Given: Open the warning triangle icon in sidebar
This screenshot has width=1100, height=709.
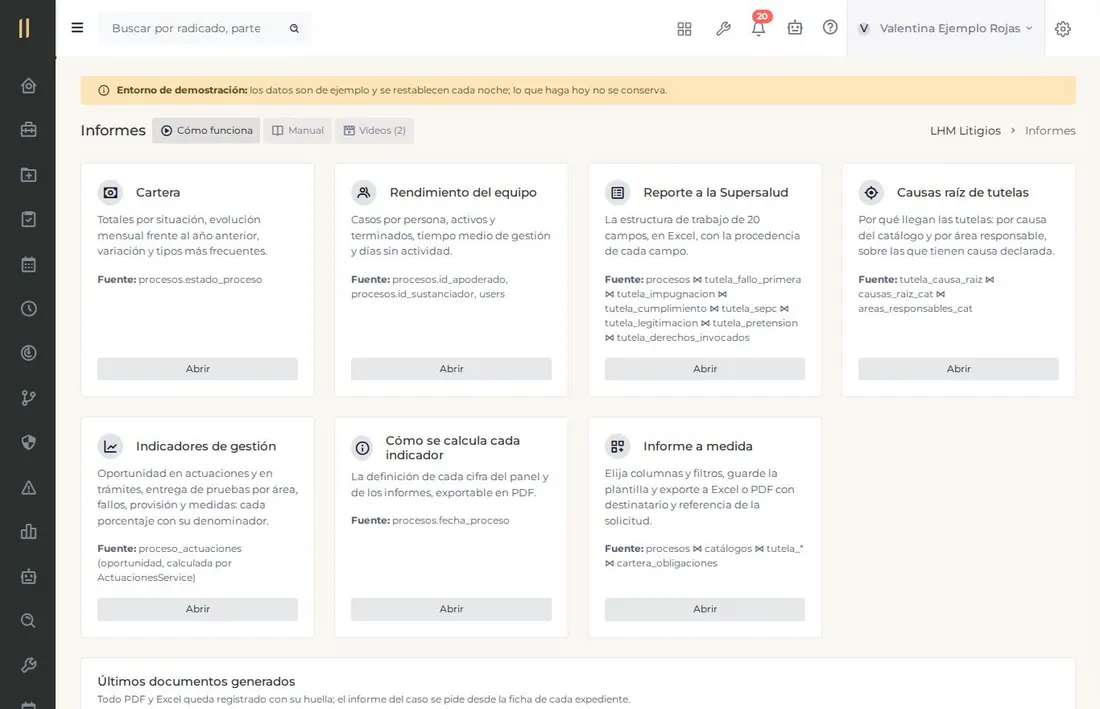Looking at the screenshot, I should (x=28, y=487).
